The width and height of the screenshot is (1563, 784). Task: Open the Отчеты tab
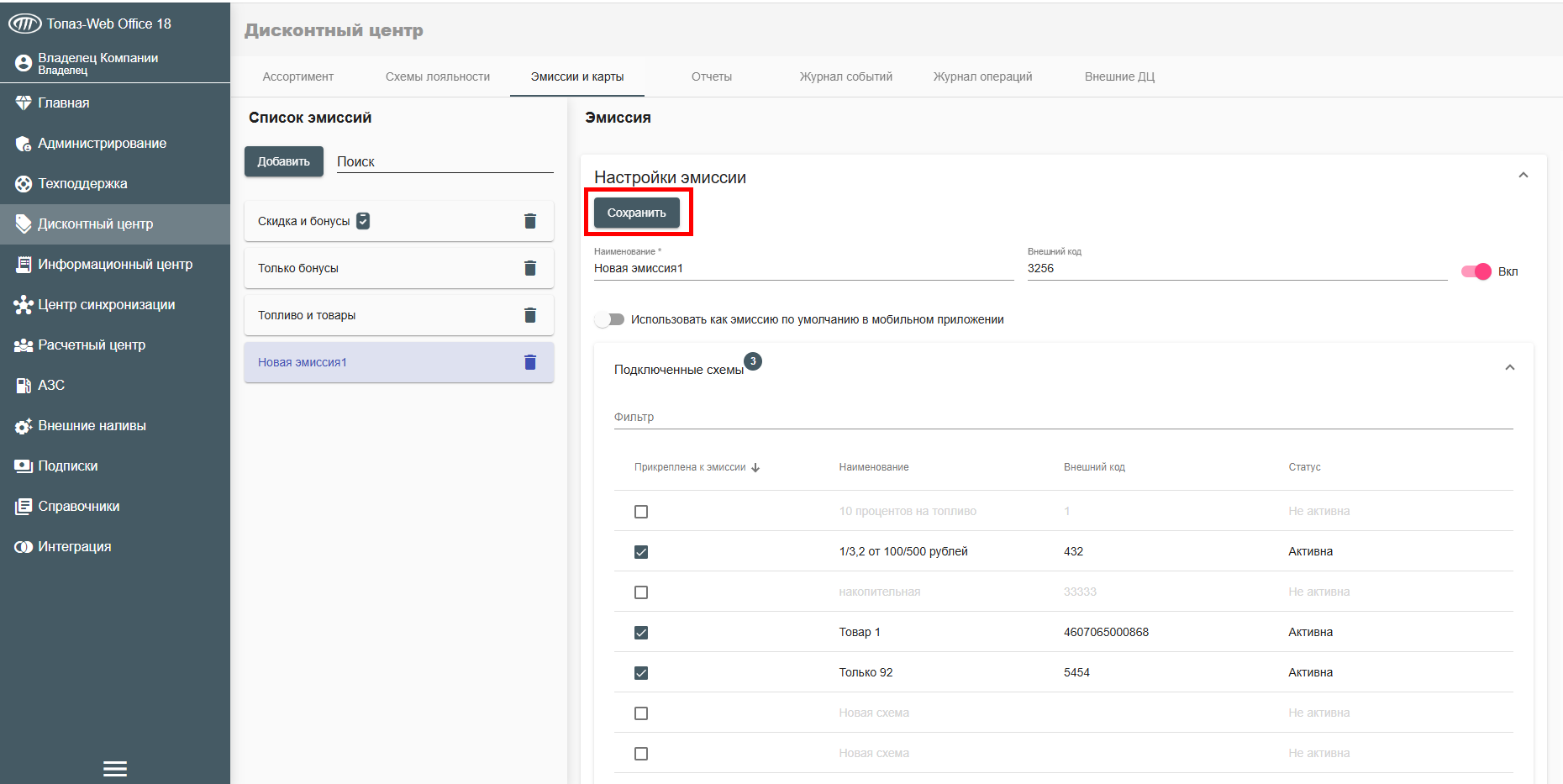(x=712, y=76)
